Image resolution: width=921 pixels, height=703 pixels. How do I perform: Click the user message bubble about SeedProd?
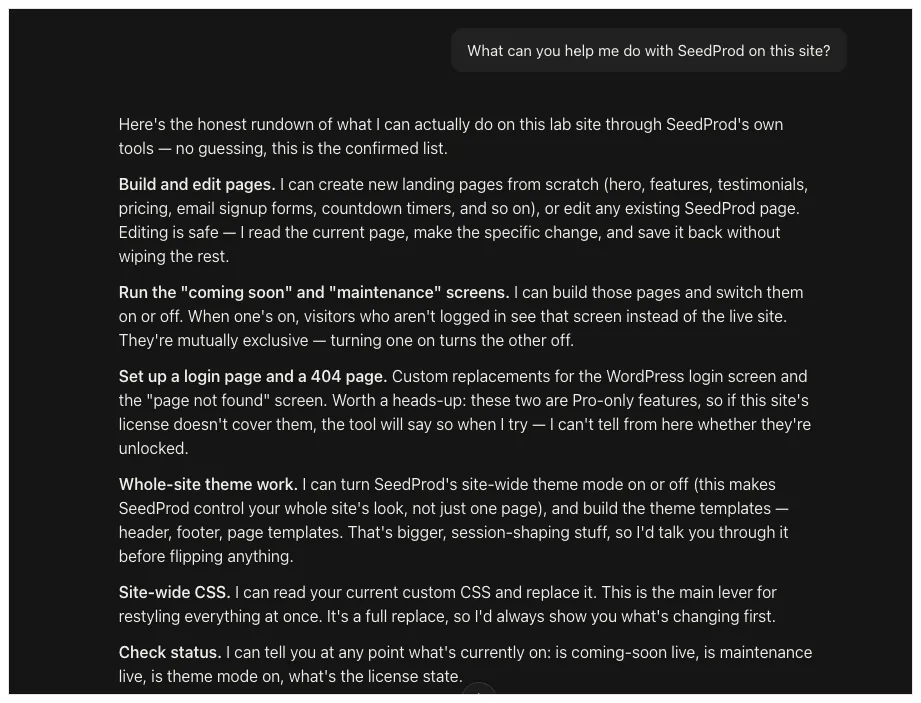pyautogui.click(x=648, y=51)
